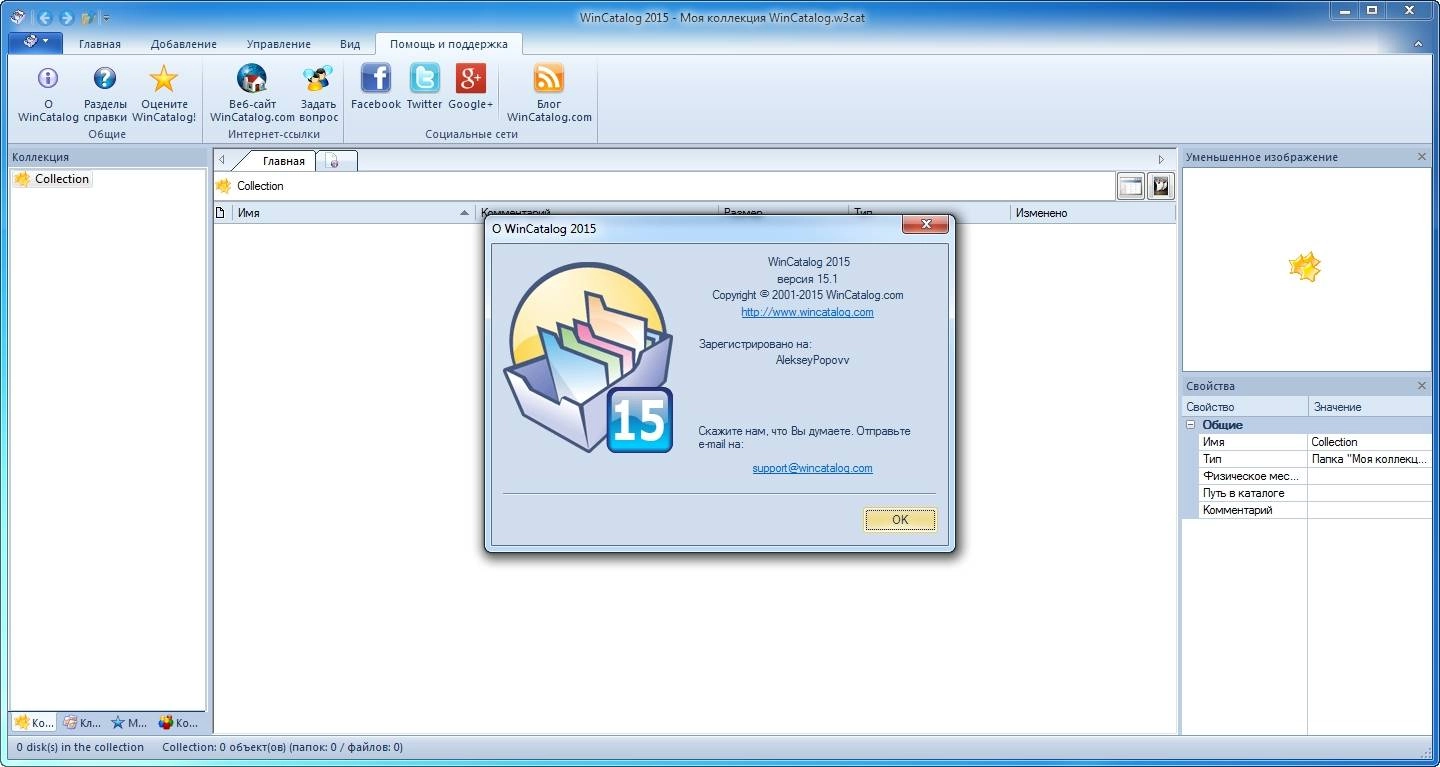Sort by the Изменено column header

(x=1093, y=213)
